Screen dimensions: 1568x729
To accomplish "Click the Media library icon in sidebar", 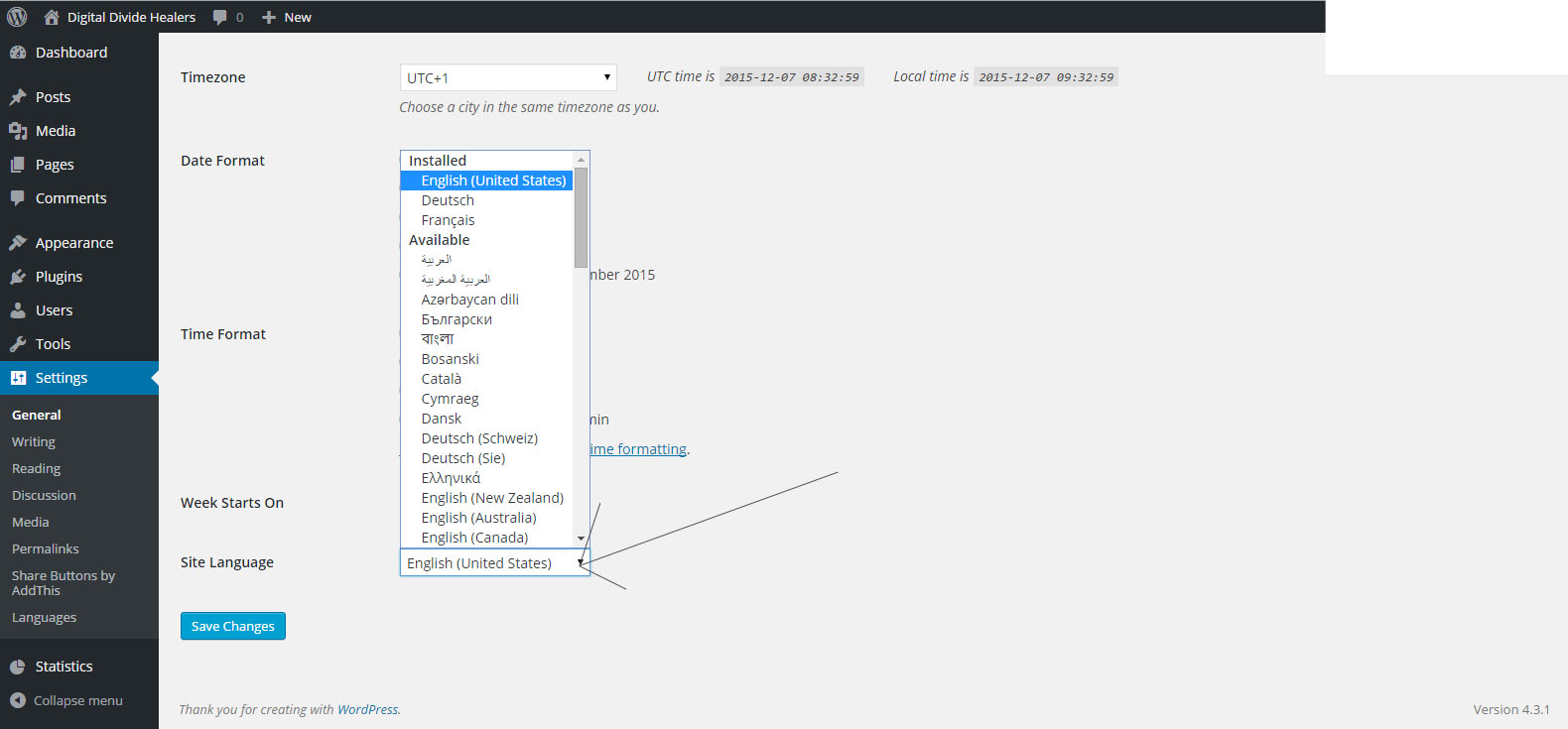I will (x=18, y=131).
